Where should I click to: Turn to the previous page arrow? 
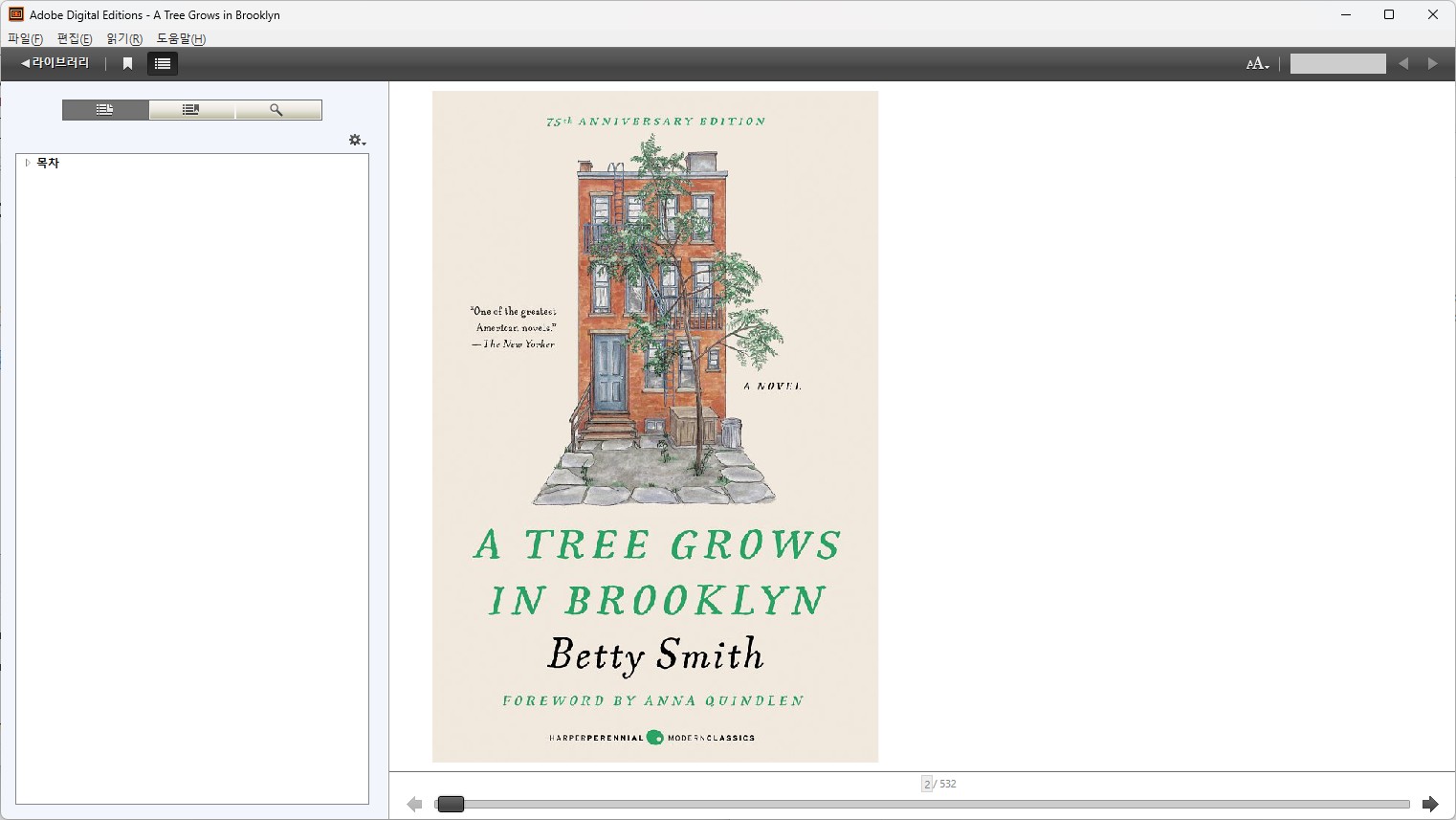click(414, 804)
